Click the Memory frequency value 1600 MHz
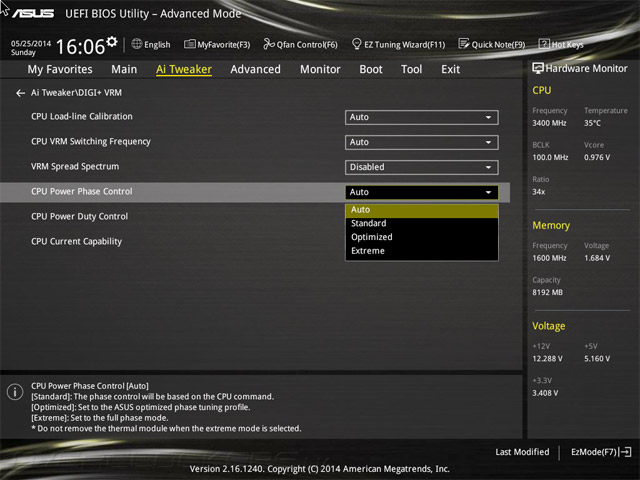The height and width of the screenshot is (480, 640). tap(549, 258)
